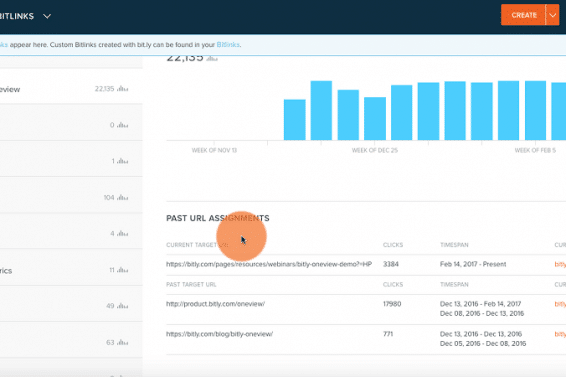Click the stats icon in the 1 click row
Image resolution: width=566 pixels, height=377 pixels.
(x=123, y=161)
